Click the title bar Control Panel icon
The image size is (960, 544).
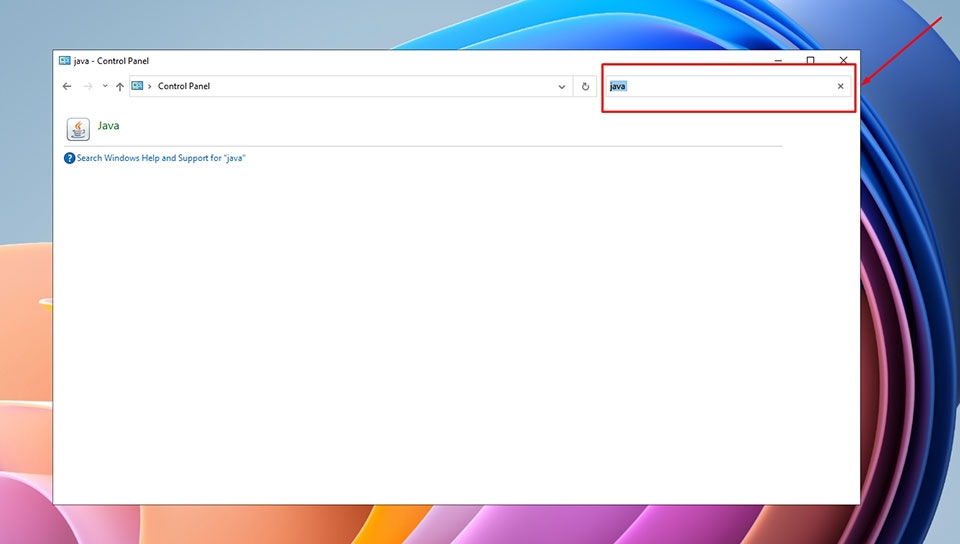64,61
